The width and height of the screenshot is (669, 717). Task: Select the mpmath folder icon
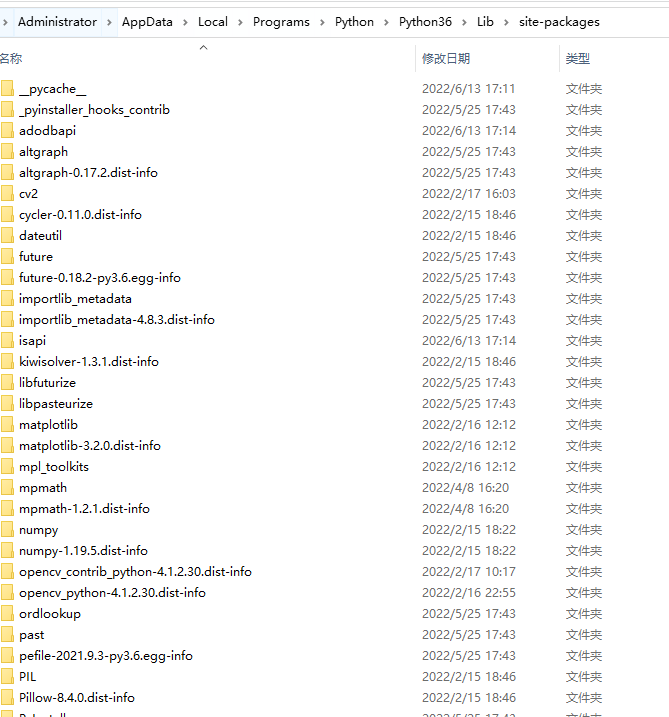(x=7, y=488)
